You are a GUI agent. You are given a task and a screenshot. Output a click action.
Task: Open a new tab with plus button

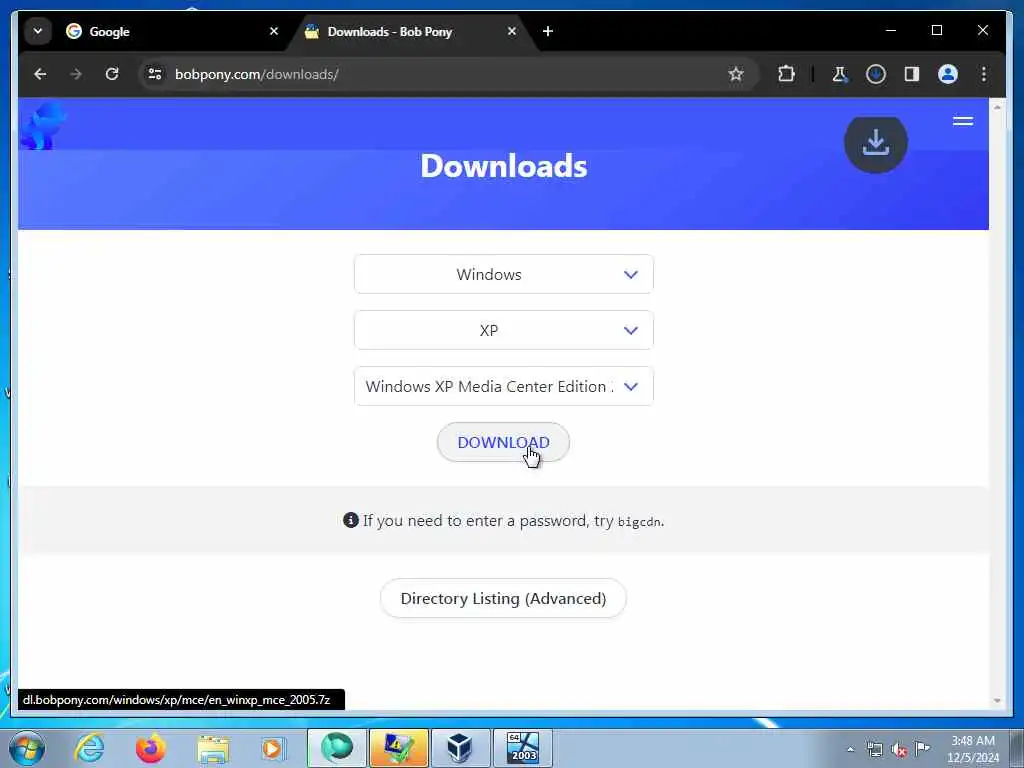548,31
